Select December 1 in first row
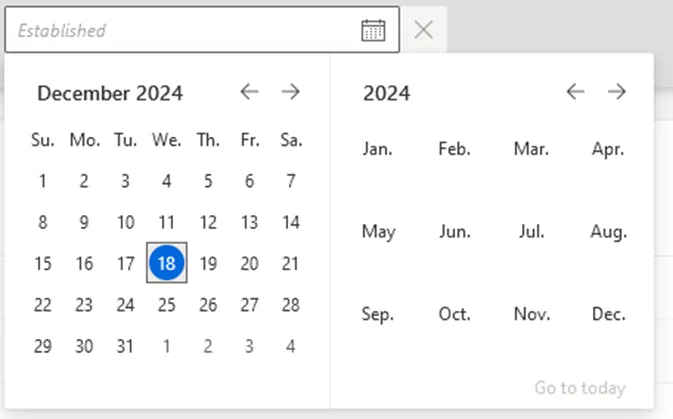Viewport: 673px width, 419px height. tap(42, 181)
